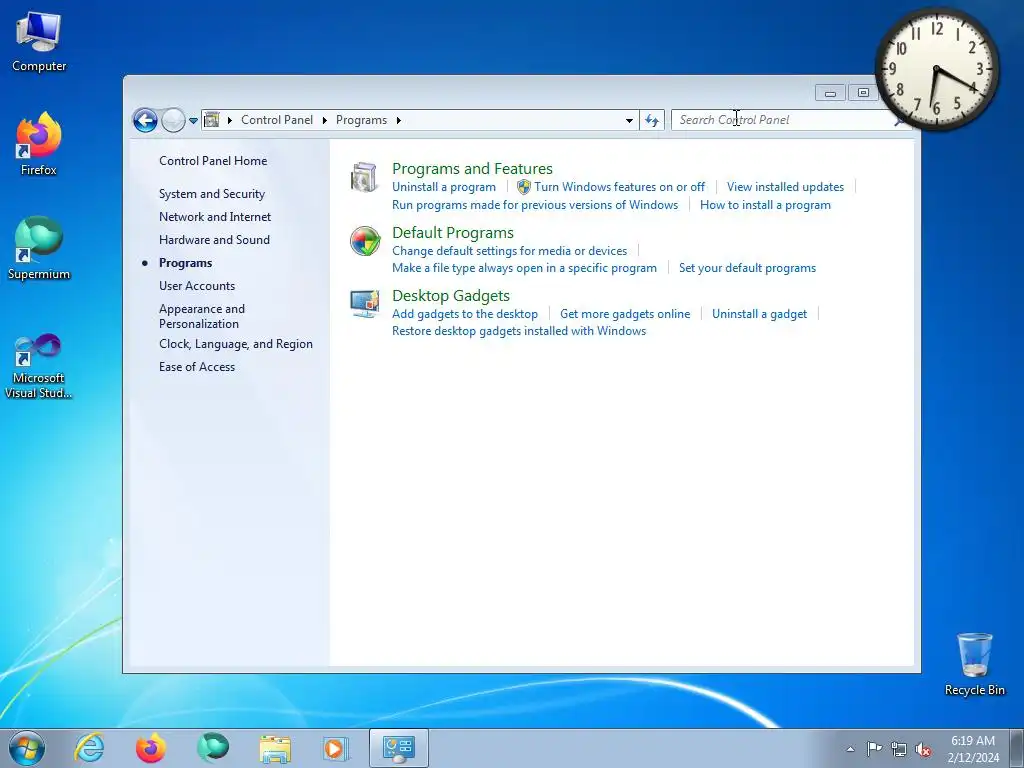Open the Windows Start menu
The height and width of the screenshot is (768, 1024).
[27, 748]
